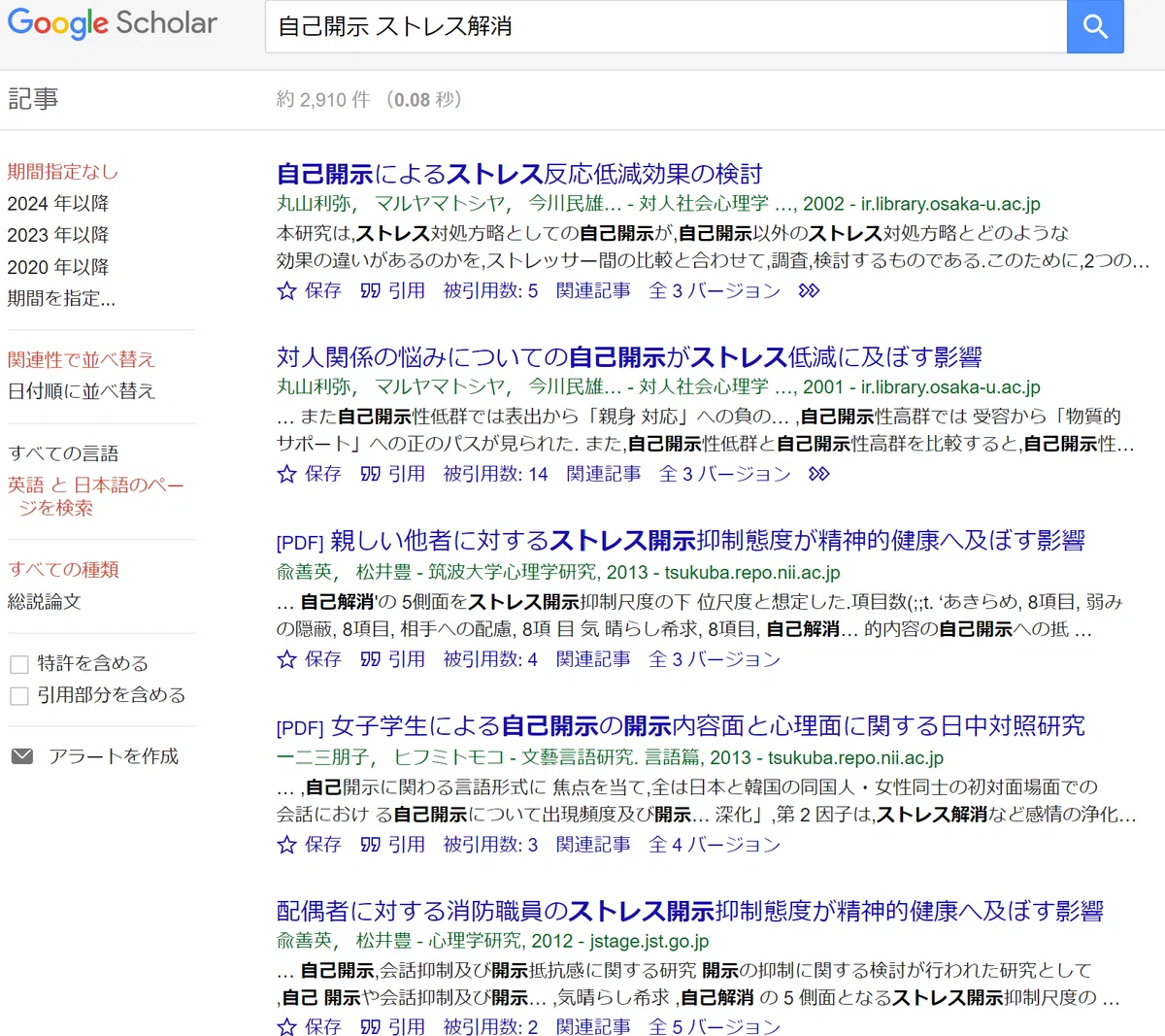Open 全 3 バージョン for the 被引用数: 4 result
This screenshot has height=1036, width=1165.
tap(715, 659)
